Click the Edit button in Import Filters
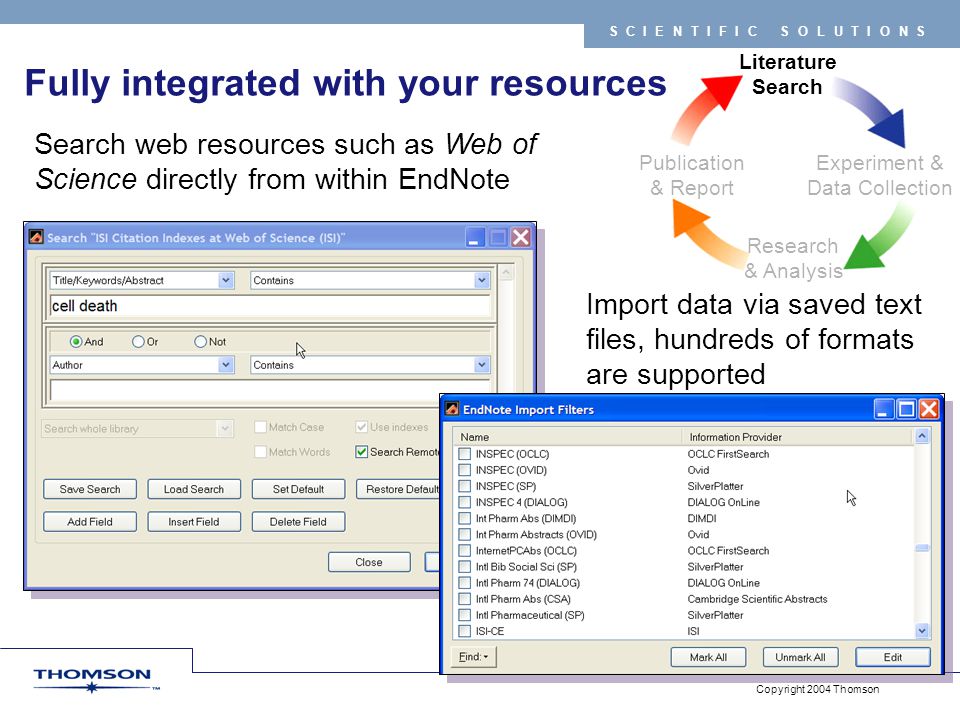This screenshot has width=960, height=720. click(x=893, y=657)
